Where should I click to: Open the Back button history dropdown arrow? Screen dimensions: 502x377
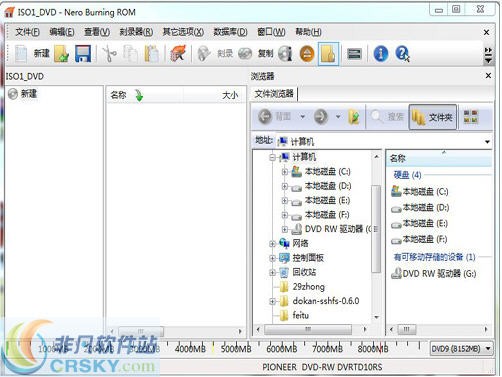(x=302, y=117)
